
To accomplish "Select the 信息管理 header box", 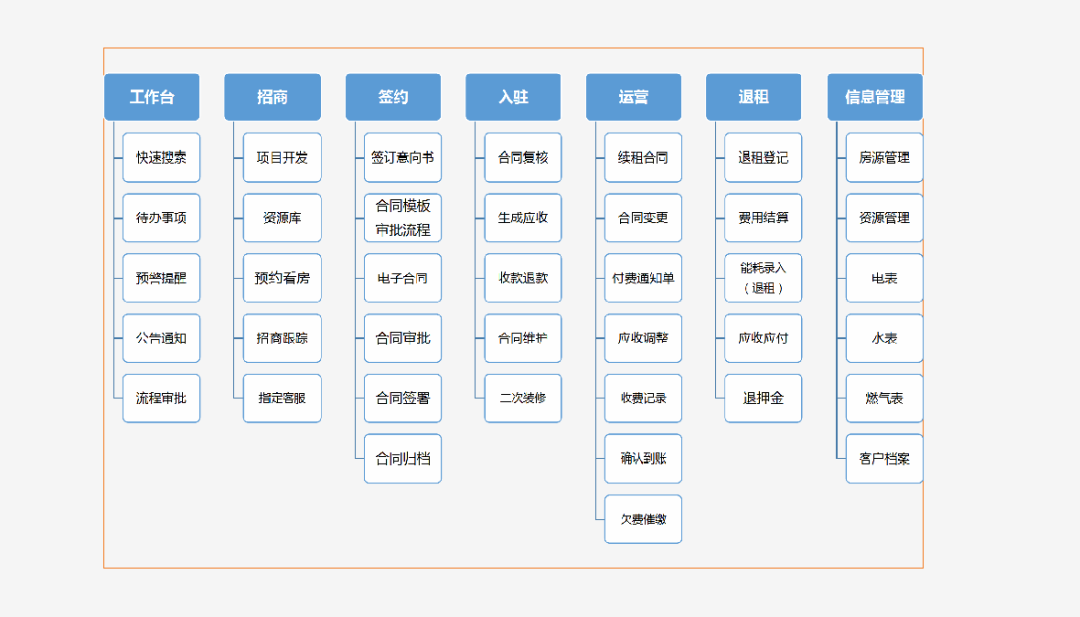I will pos(875,97).
